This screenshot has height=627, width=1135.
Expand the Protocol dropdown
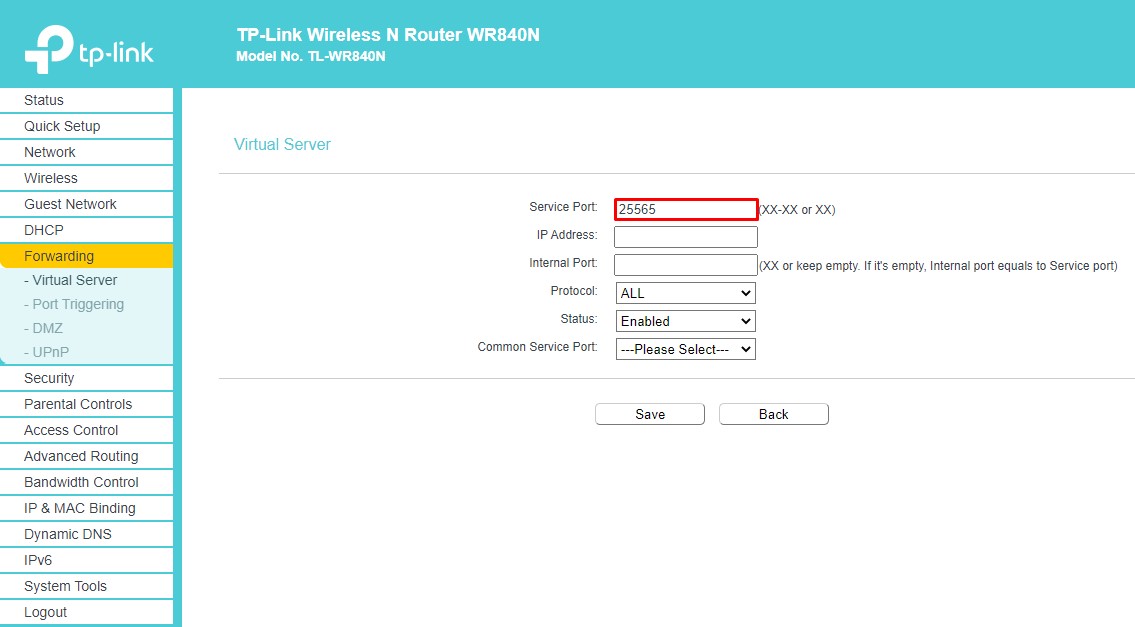(685, 293)
